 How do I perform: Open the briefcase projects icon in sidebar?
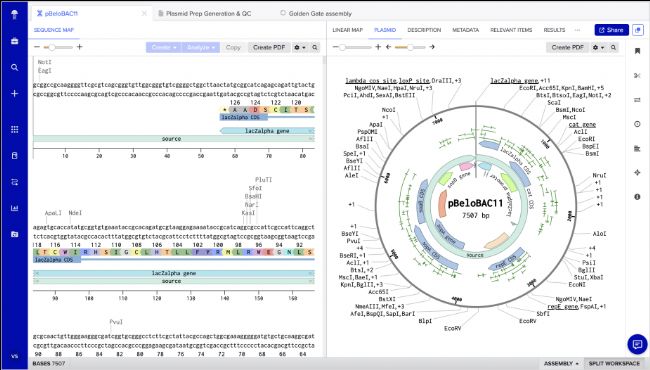tap(15, 41)
